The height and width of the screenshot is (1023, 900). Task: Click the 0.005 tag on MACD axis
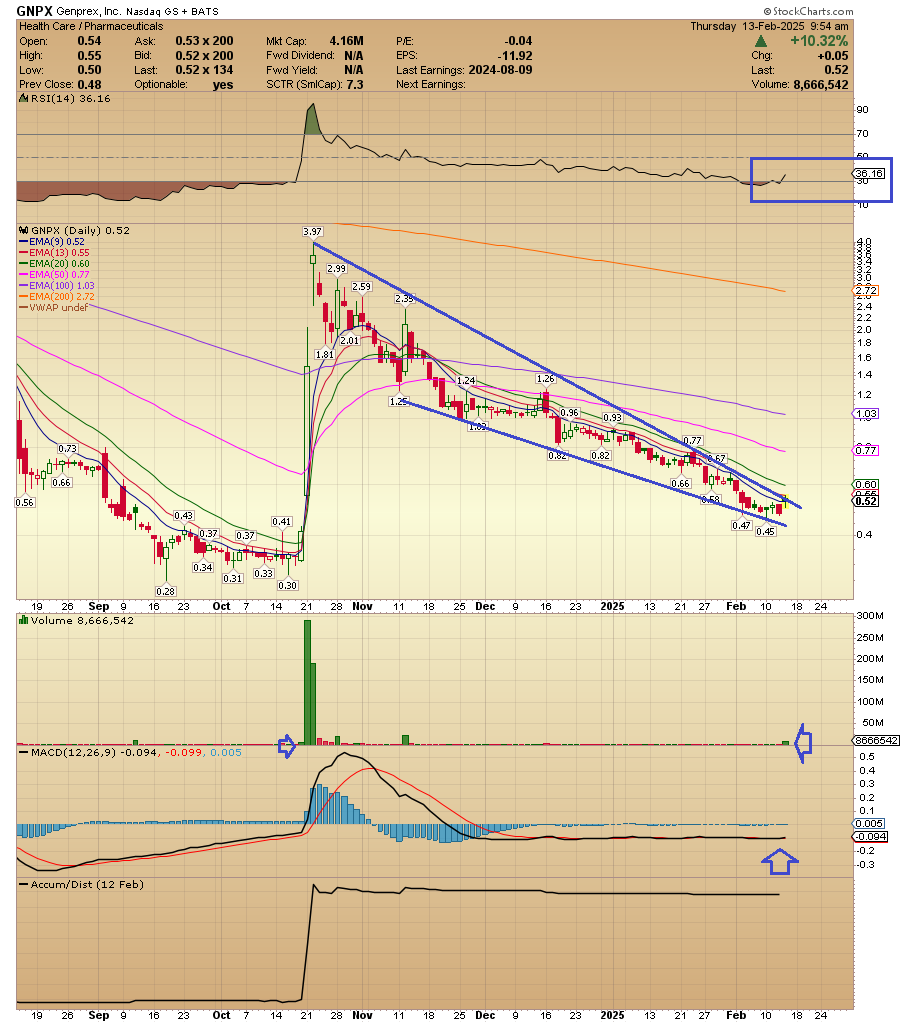click(869, 823)
